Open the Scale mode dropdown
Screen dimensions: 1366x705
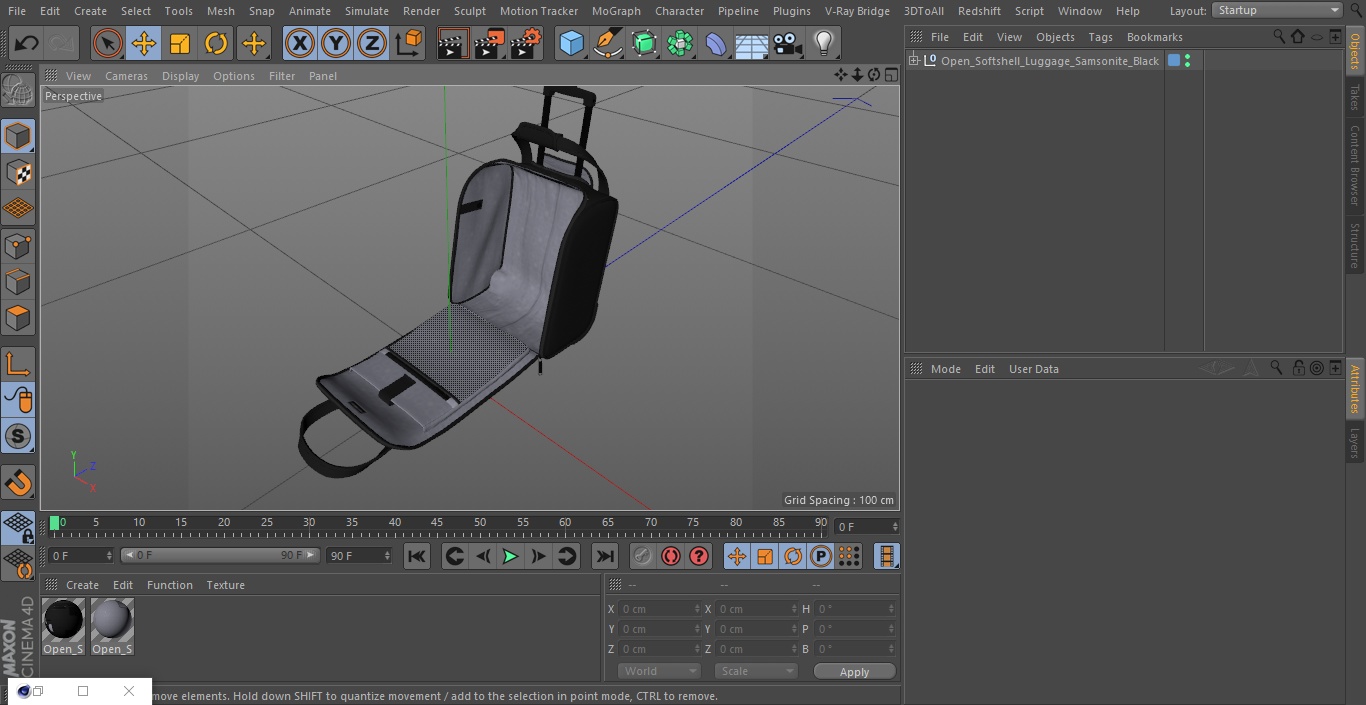[756, 671]
